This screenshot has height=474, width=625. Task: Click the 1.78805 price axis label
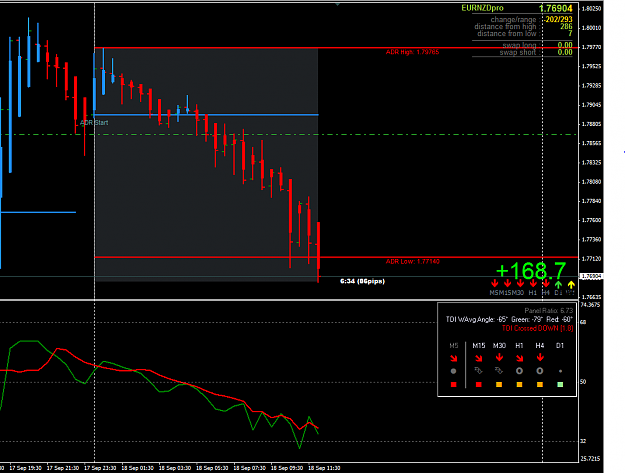pos(592,124)
